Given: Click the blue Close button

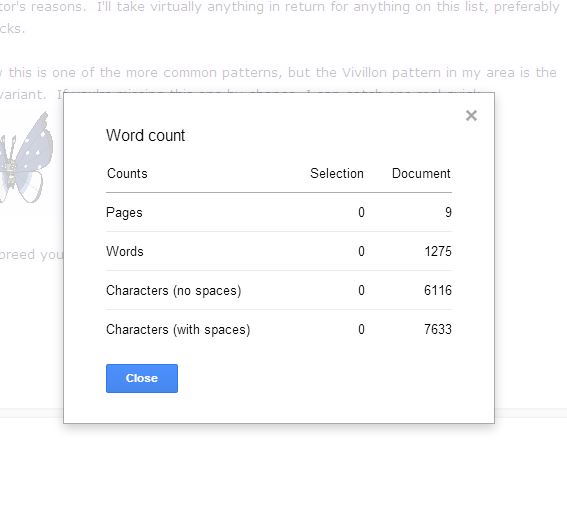Looking at the screenshot, I should [142, 378].
